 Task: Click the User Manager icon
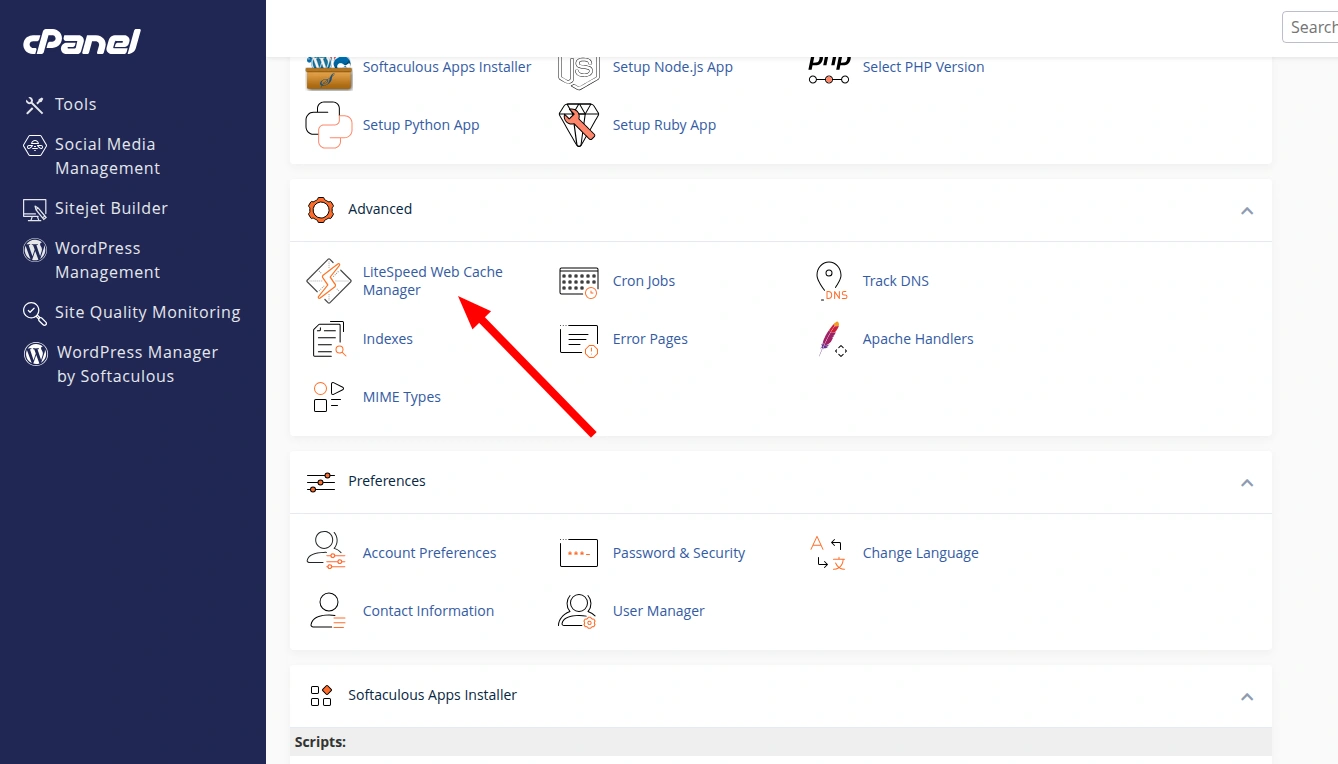pyautogui.click(x=578, y=611)
